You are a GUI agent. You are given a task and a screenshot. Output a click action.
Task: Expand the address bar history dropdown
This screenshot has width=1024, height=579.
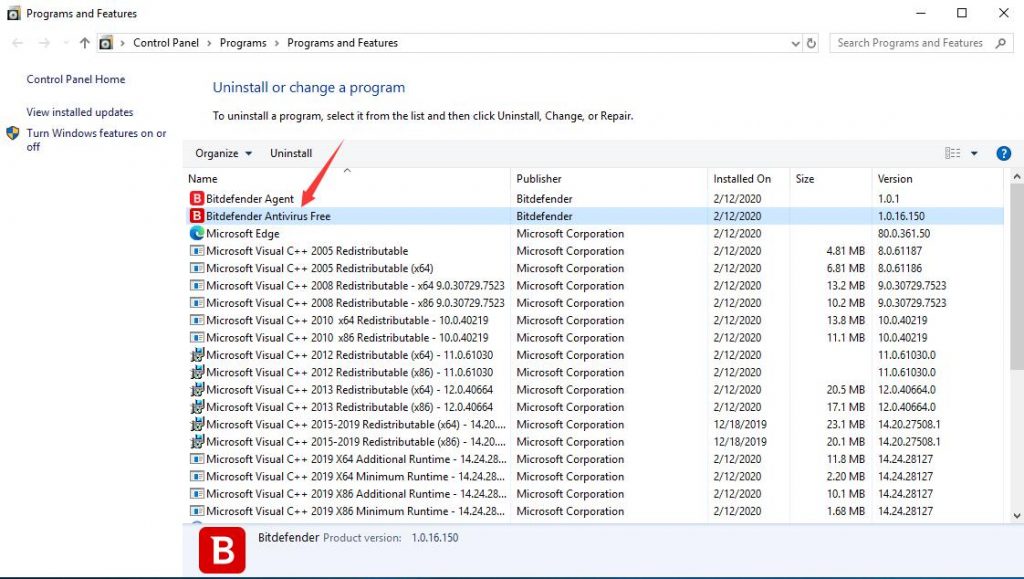pos(795,43)
